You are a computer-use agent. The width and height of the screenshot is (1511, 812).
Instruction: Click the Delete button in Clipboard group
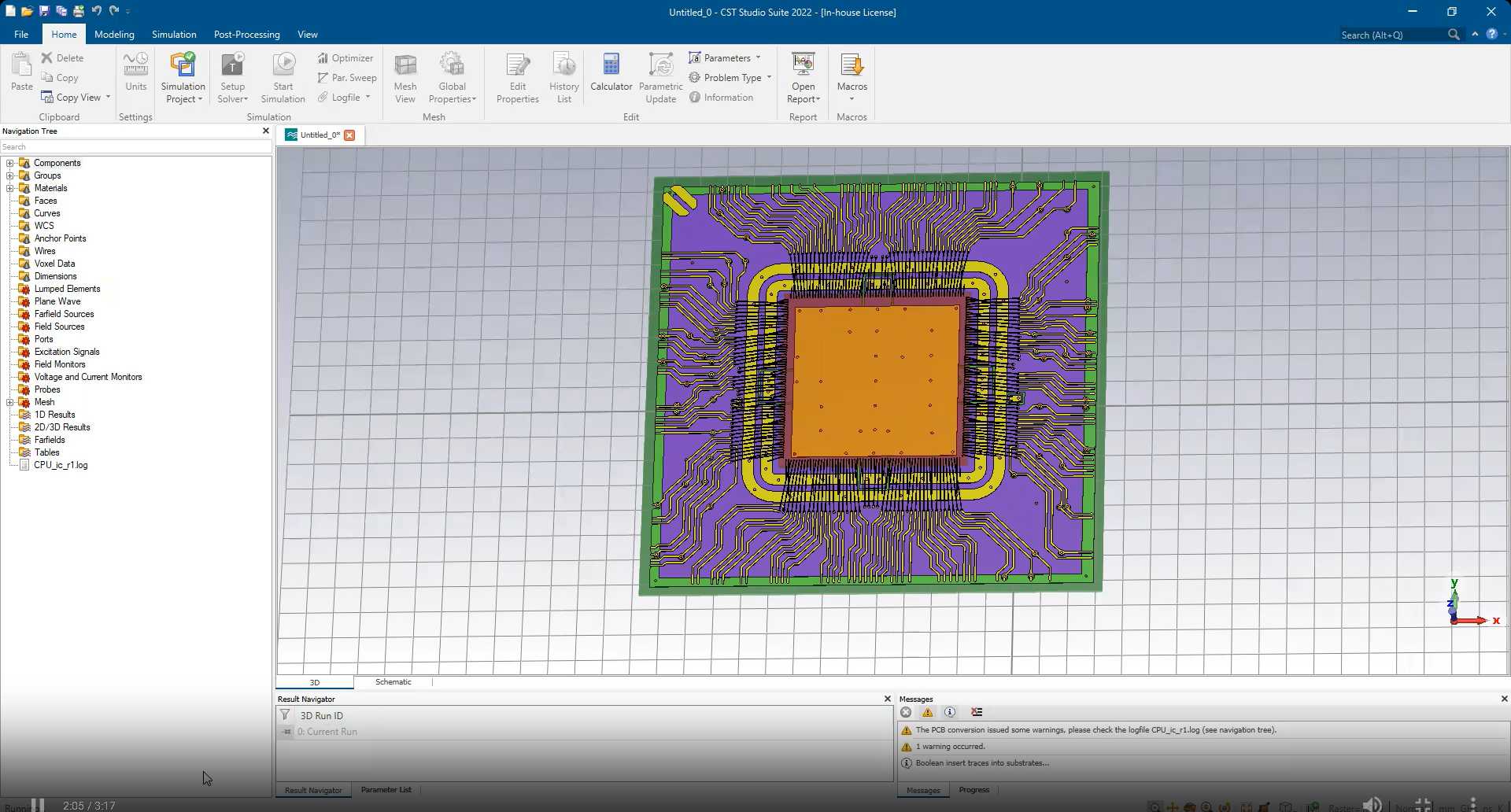coord(62,58)
